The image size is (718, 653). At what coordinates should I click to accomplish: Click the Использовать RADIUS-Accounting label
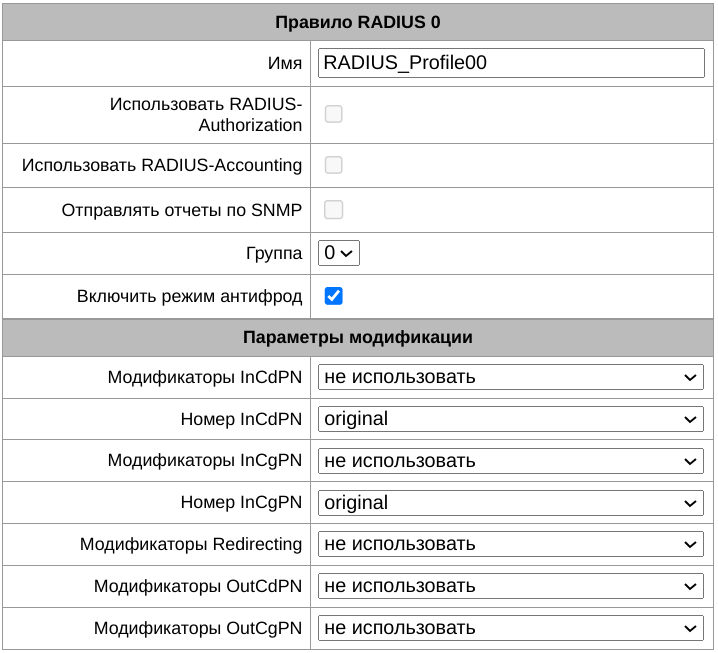tap(162, 165)
